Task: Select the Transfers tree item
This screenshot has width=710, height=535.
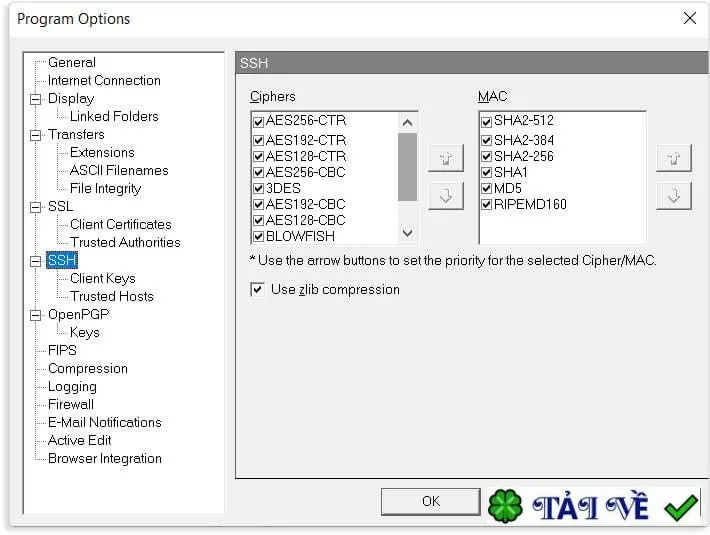Action: click(x=76, y=135)
